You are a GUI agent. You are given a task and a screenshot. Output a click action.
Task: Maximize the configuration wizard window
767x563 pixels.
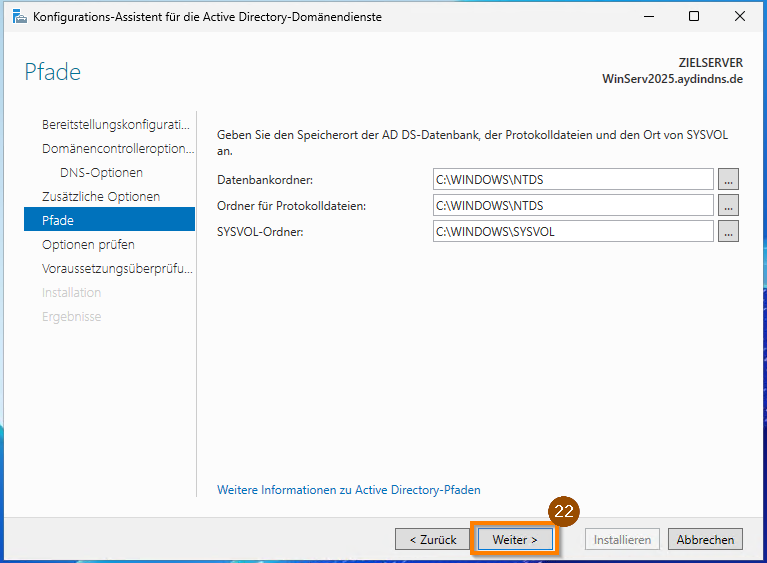[694, 16]
